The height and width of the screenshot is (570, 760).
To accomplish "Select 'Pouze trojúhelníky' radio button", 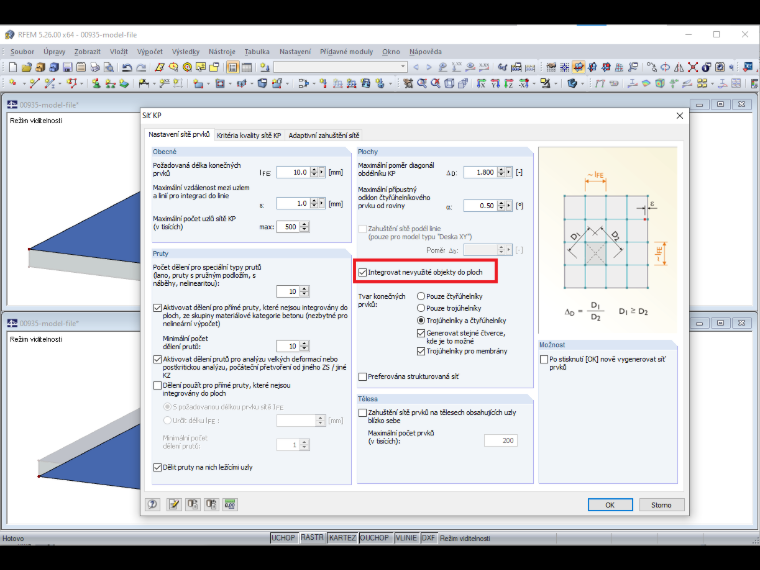I will pos(421,308).
